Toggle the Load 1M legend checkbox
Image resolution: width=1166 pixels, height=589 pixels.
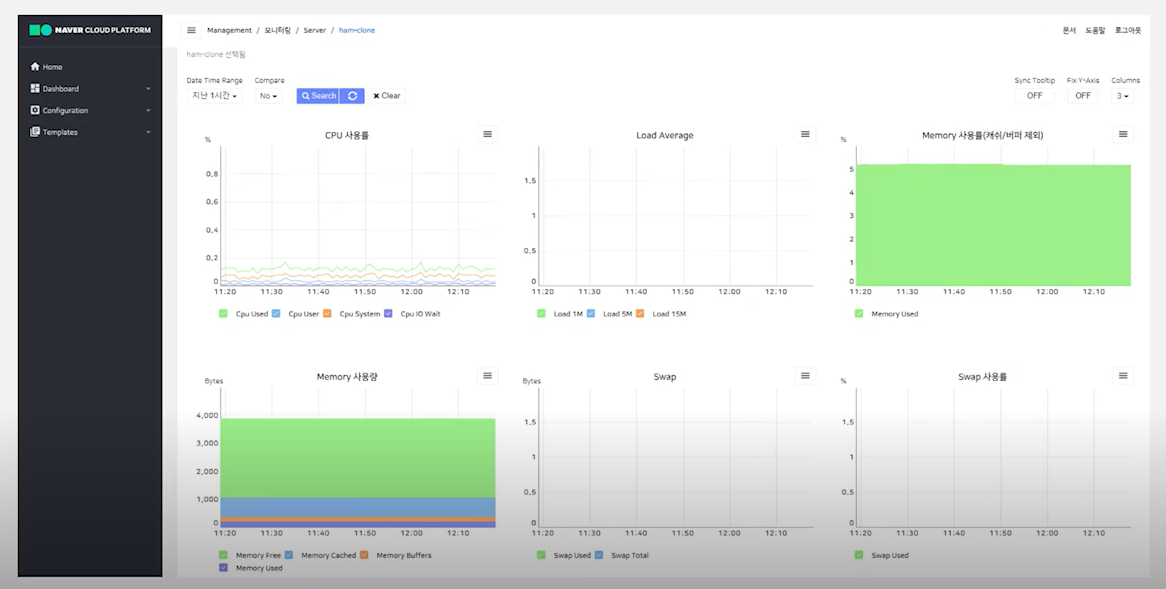pyautogui.click(x=541, y=314)
